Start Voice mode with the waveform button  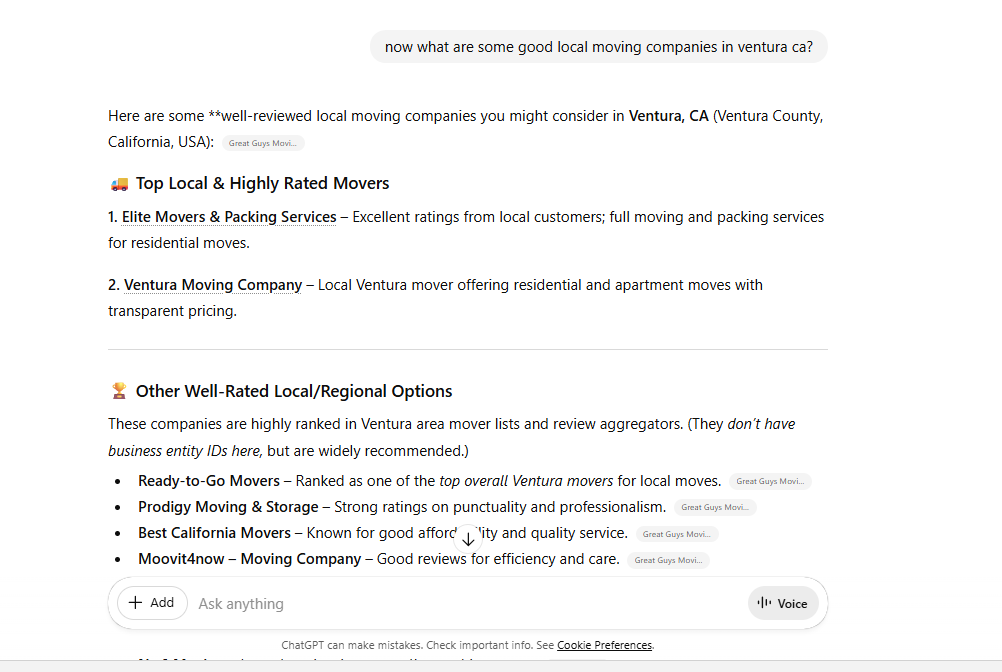click(783, 603)
